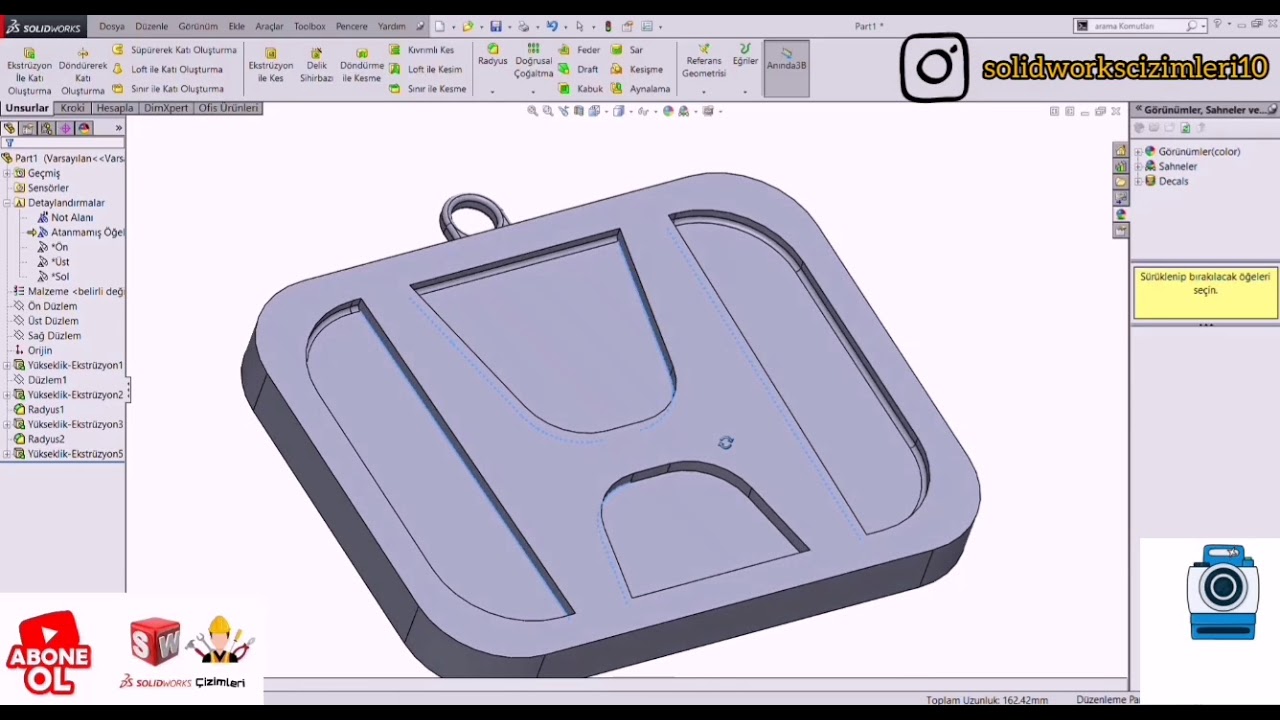Choose Loft ile Katı Oluşturma command
This screenshot has width=1280, height=720.
pyautogui.click(x=168, y=69)
